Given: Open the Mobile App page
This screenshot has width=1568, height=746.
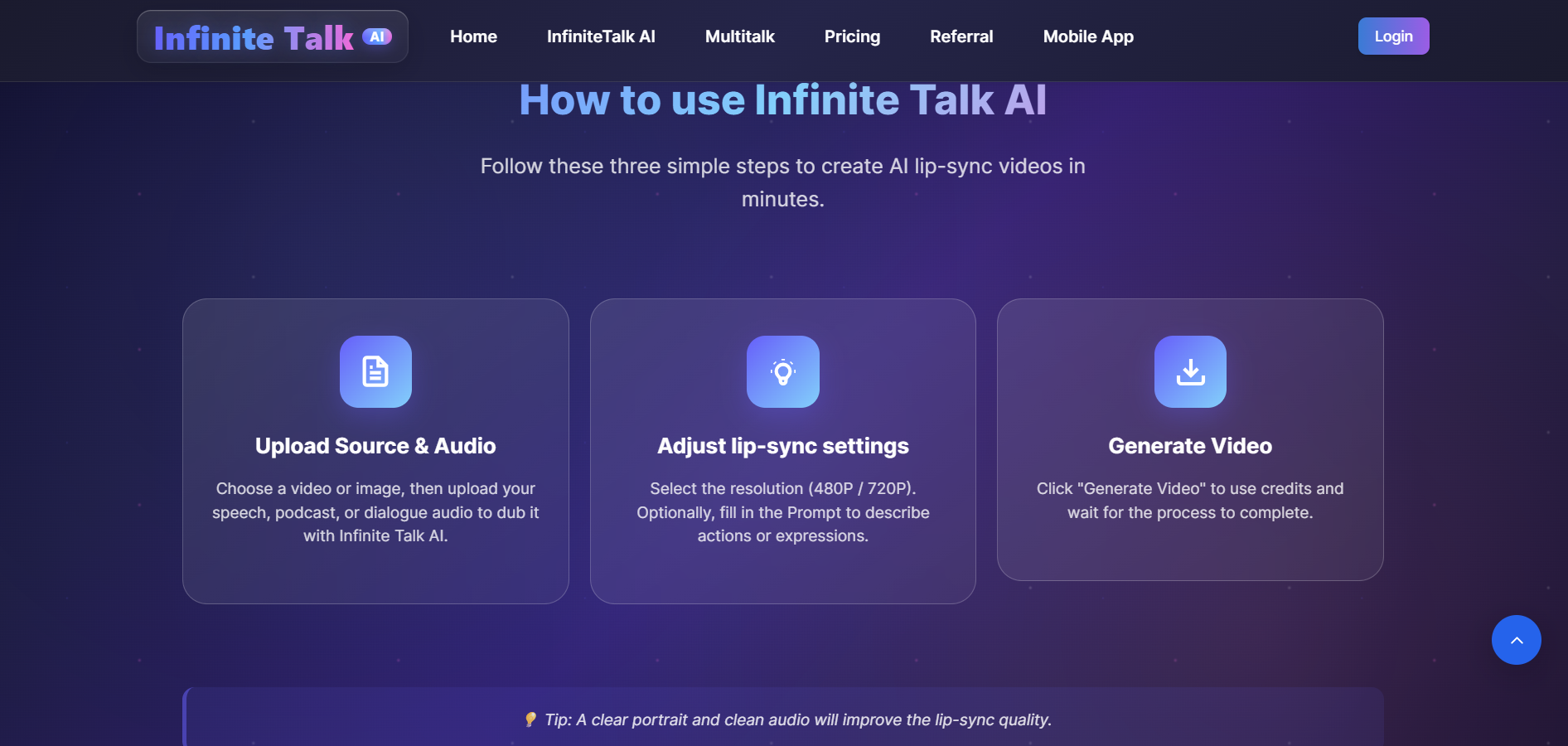Looking at the screenshot, I should [1088, 36].
